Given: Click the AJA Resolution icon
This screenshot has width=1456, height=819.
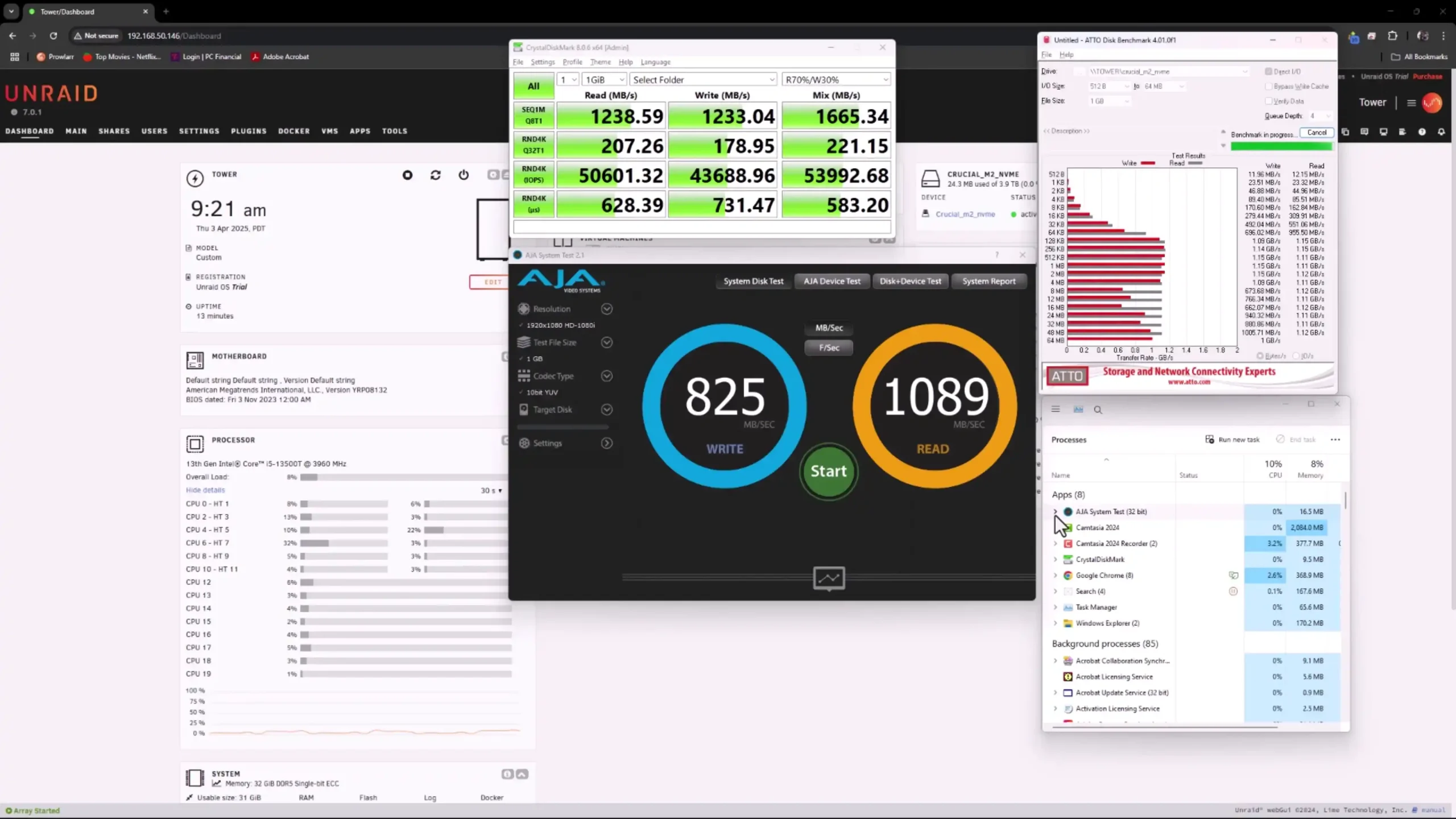Looking at the screenshot, I should [x=524, y=309].
